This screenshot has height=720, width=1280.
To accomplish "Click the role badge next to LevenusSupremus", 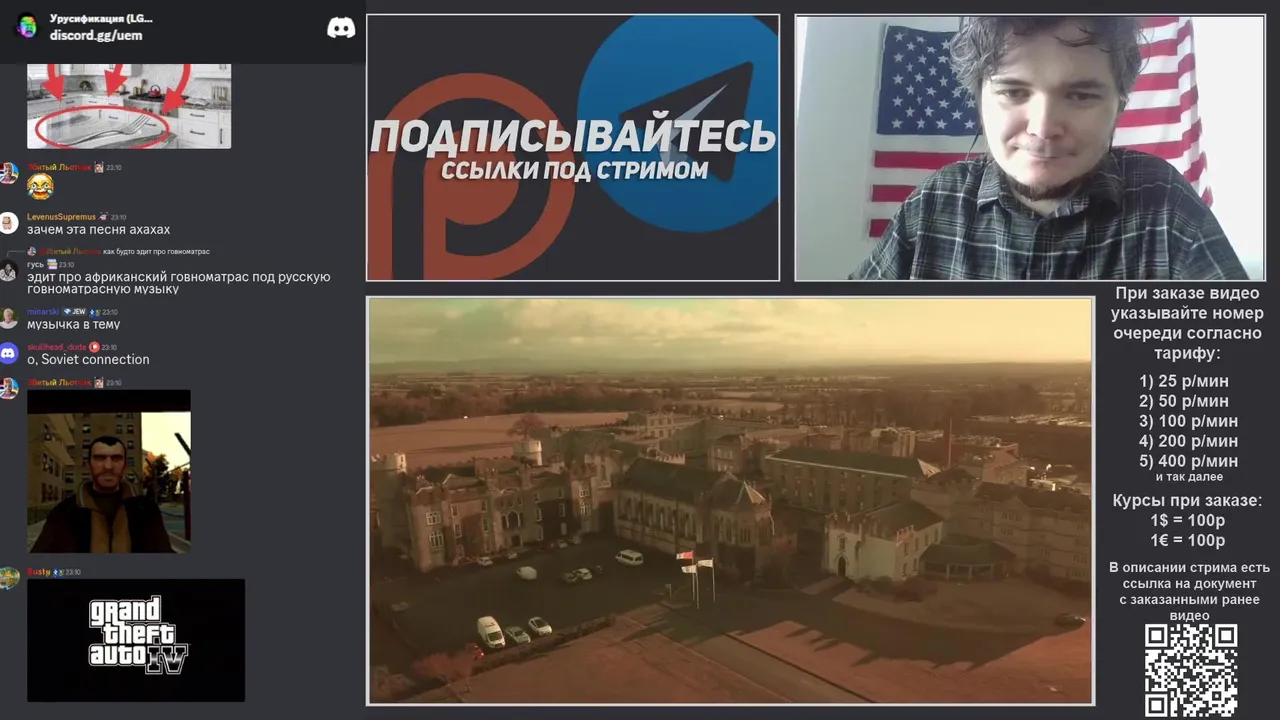I will pyautogui.click(x=103, y=217).
